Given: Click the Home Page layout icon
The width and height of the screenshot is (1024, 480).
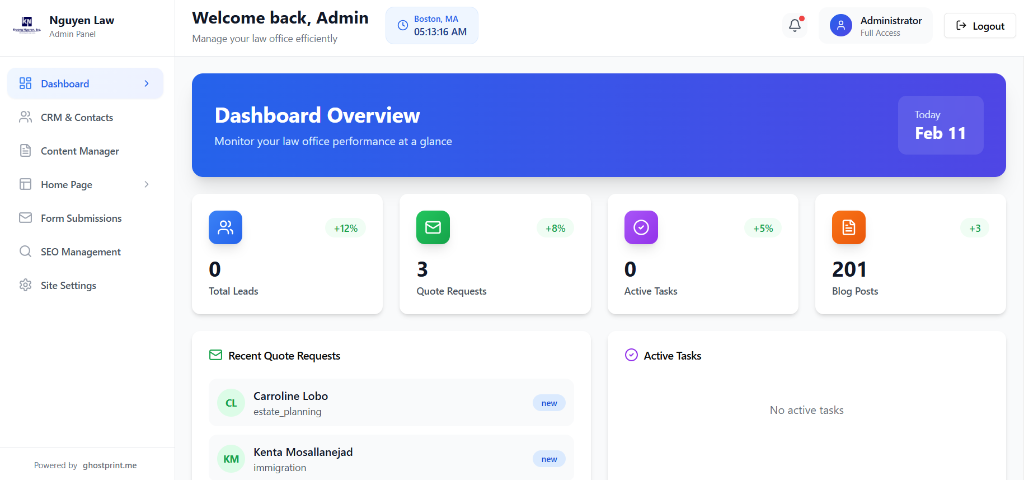Looking at the screenshot, I should (x=25, y=185).
